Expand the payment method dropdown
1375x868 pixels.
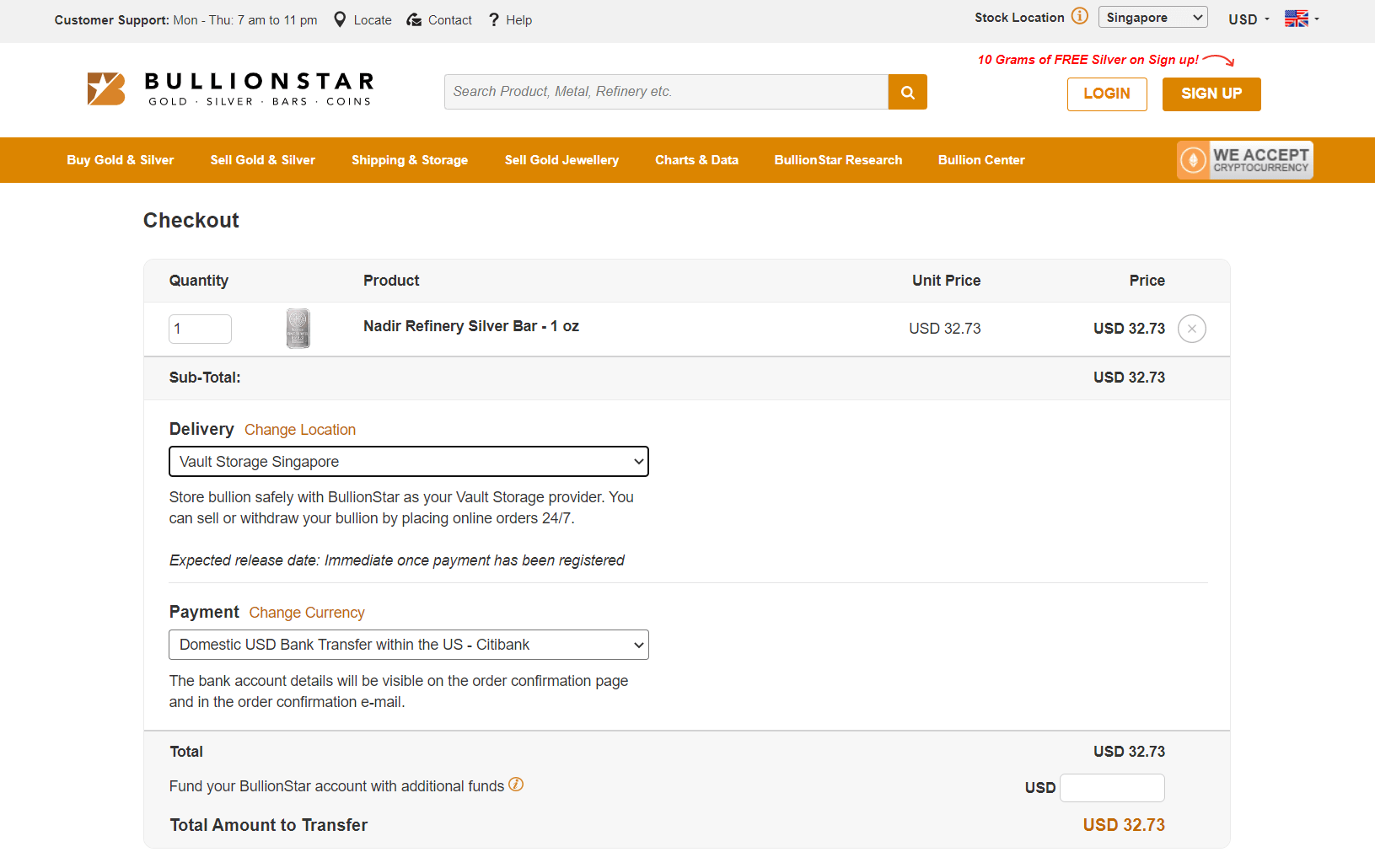point(409,645)
